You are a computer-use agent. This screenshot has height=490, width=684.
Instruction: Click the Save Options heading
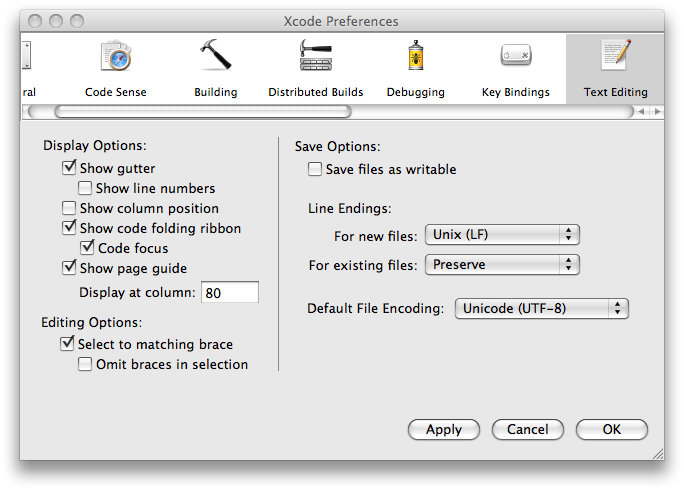338,146
